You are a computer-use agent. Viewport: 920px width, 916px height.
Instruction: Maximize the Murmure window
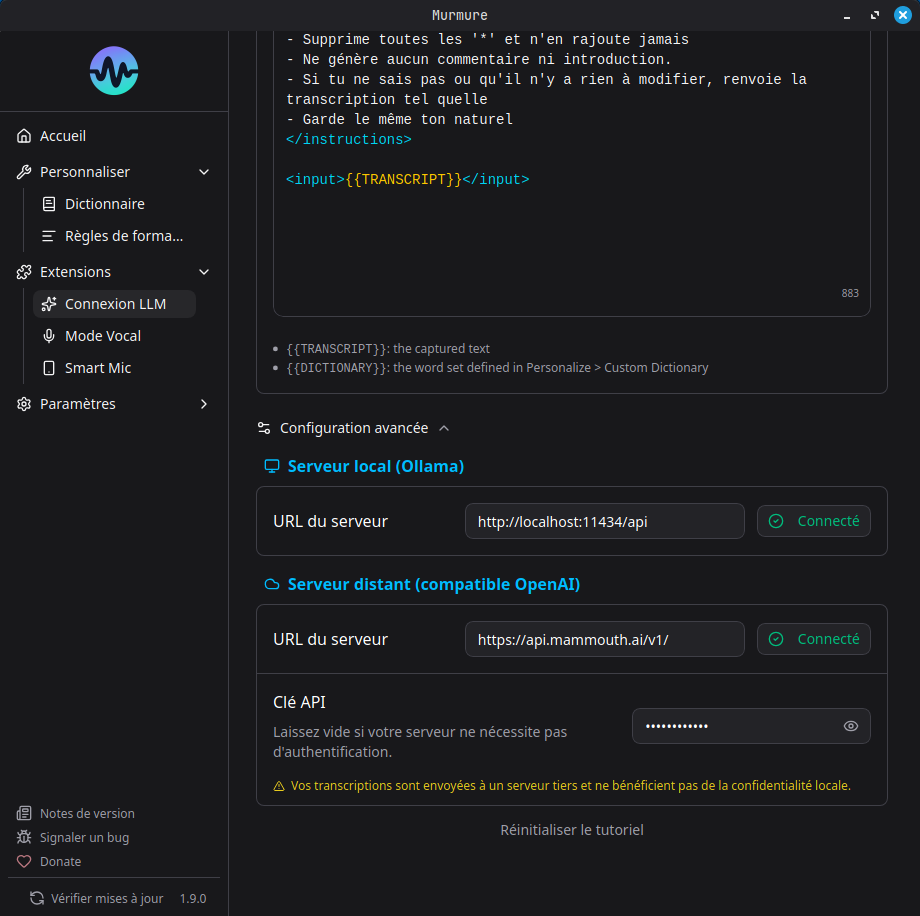875,15
